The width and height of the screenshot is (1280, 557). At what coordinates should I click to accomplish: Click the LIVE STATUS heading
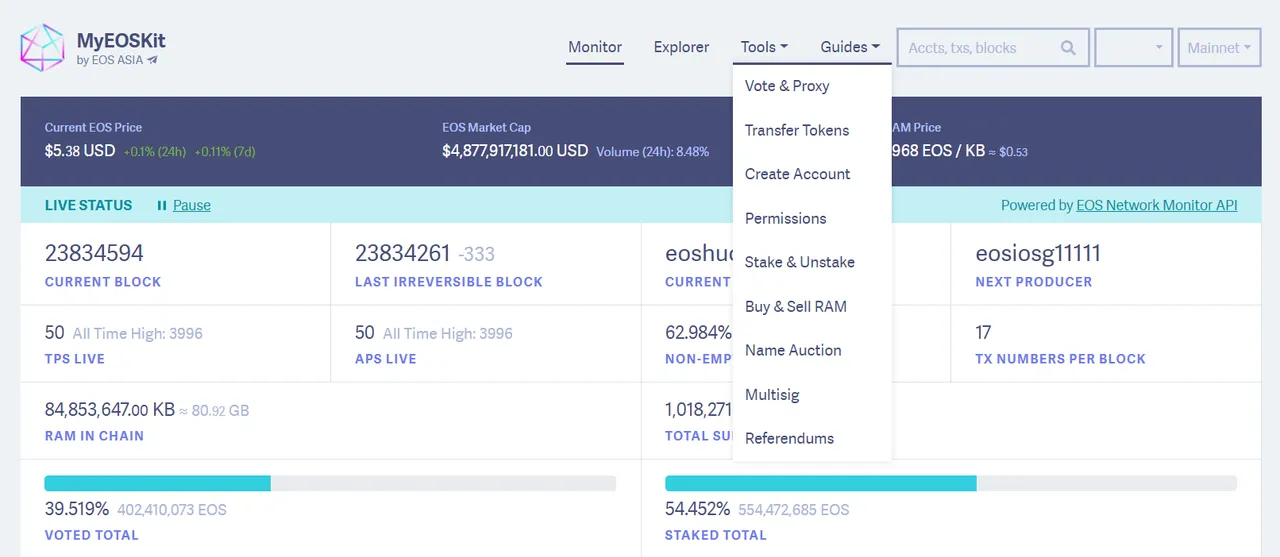click(x=88, y=205)
